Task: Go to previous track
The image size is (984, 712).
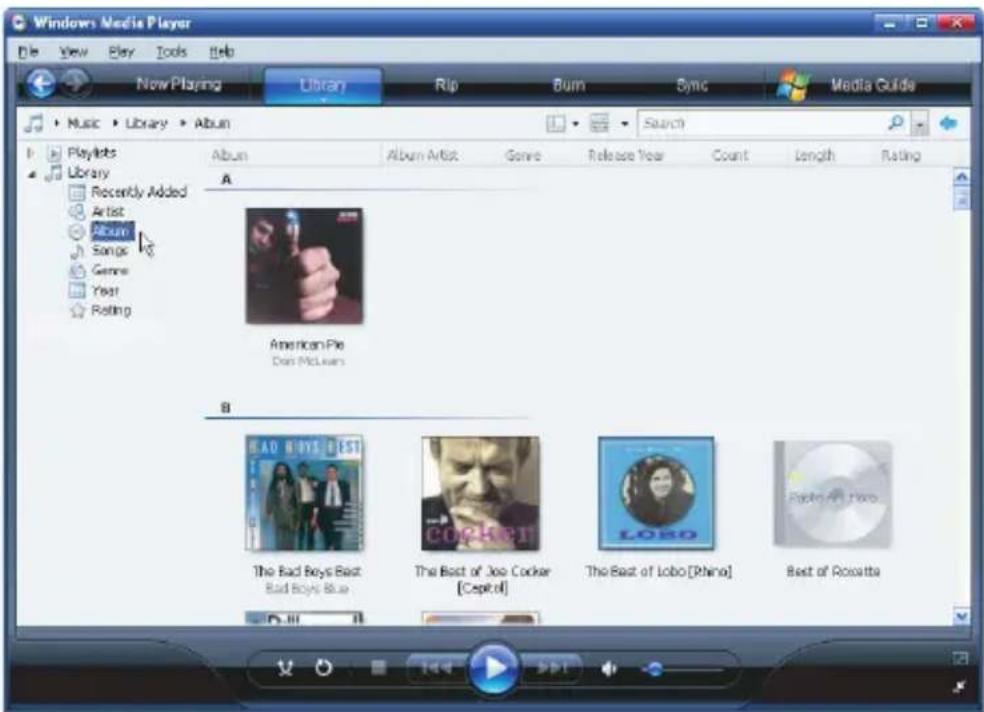Action: pyautogui.click(x=436, y=668)
